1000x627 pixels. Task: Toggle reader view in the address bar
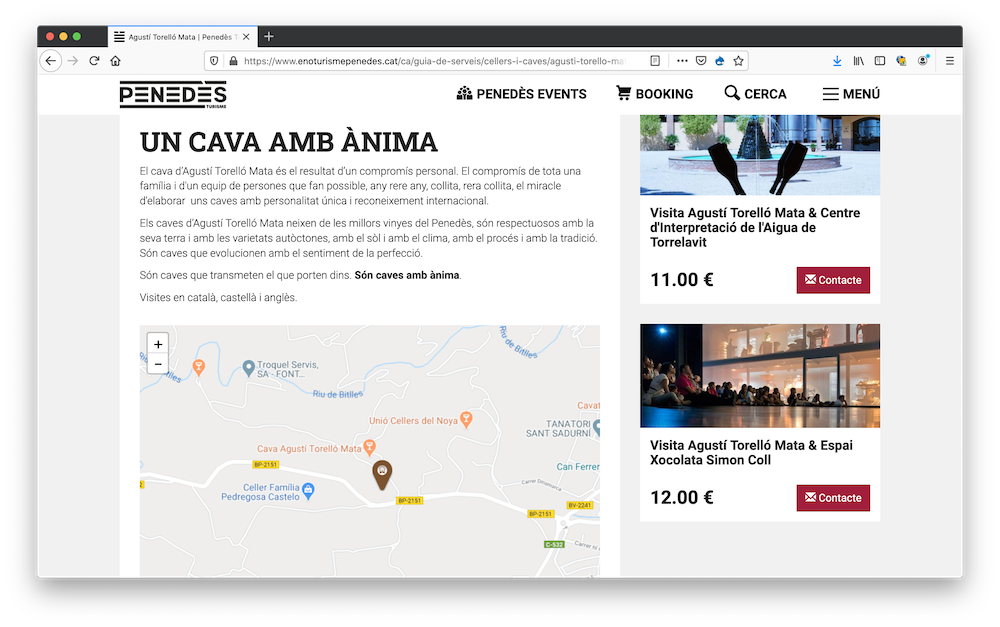(x=655, y=61)
